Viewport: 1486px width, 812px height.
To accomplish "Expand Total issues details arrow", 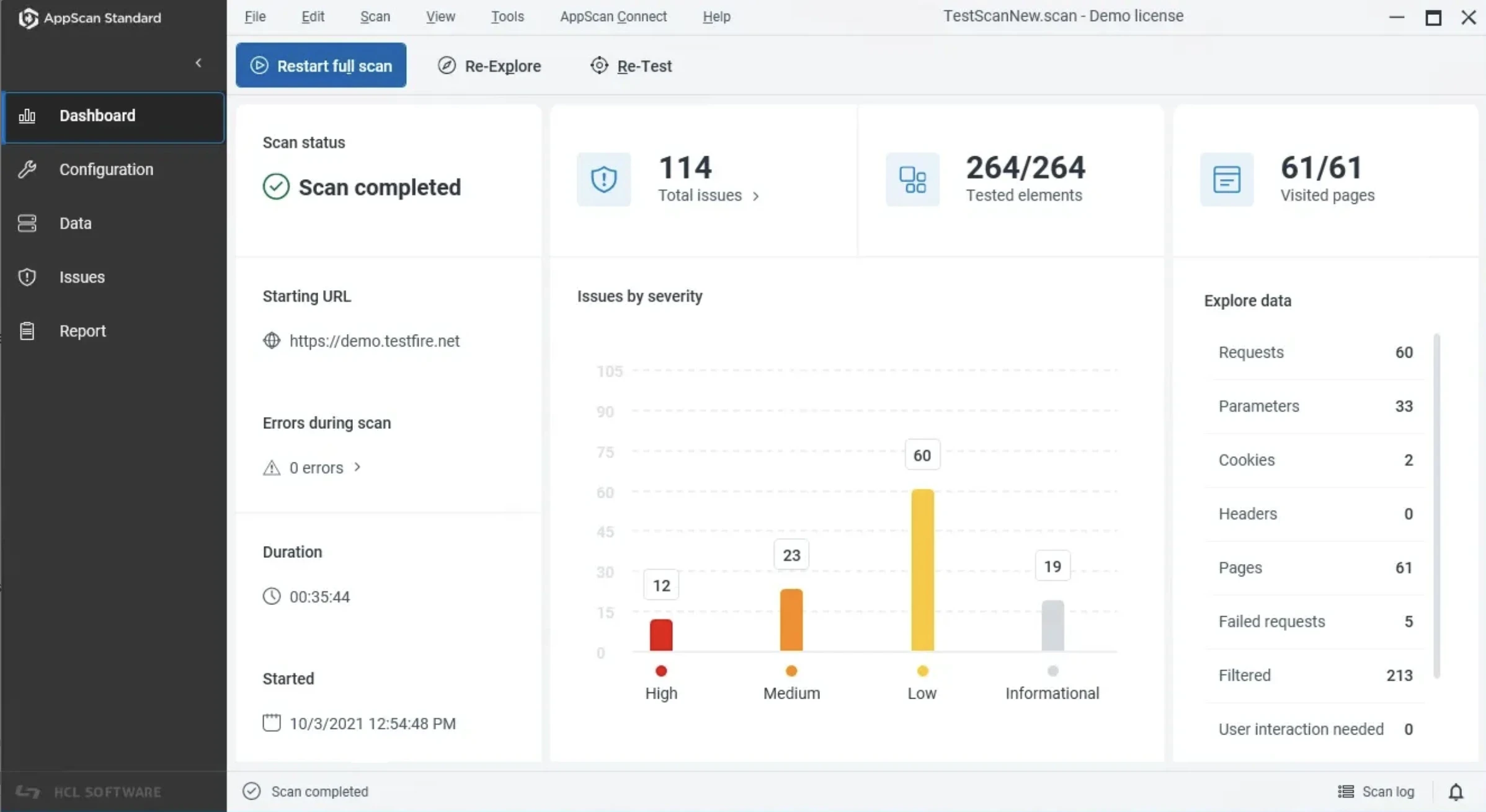I will (x=755, y=196).
